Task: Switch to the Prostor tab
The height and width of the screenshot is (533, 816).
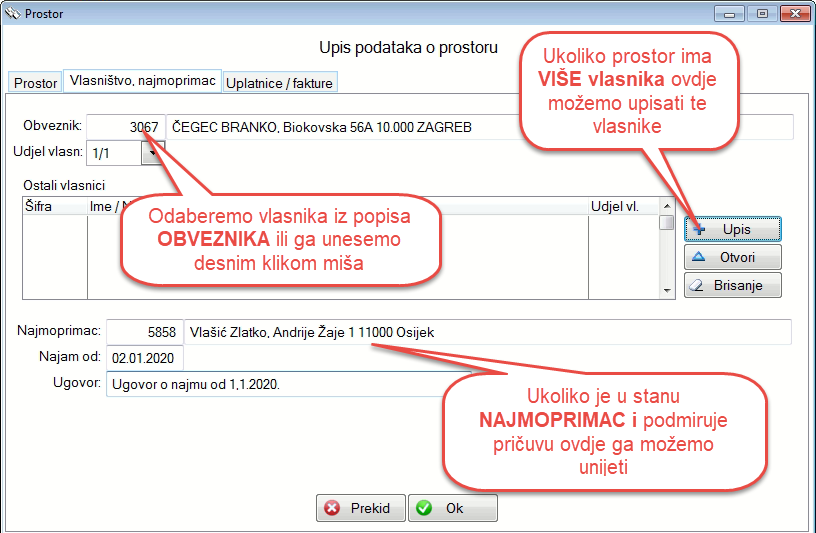Action: tap(35, 83)
